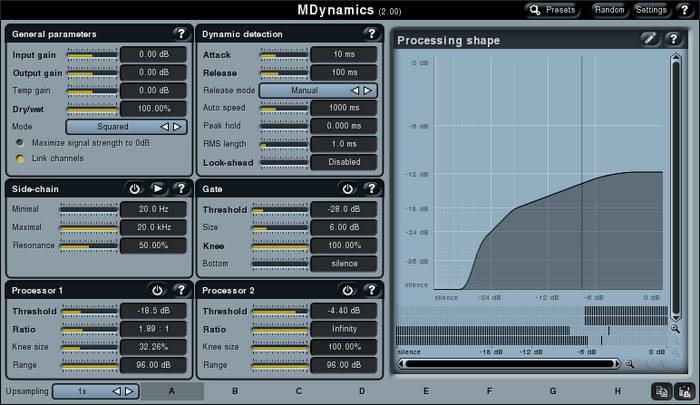Screen dimensions: 700x405
Task: Toggle the Processor 1 power button
Action: click(157, 290)
